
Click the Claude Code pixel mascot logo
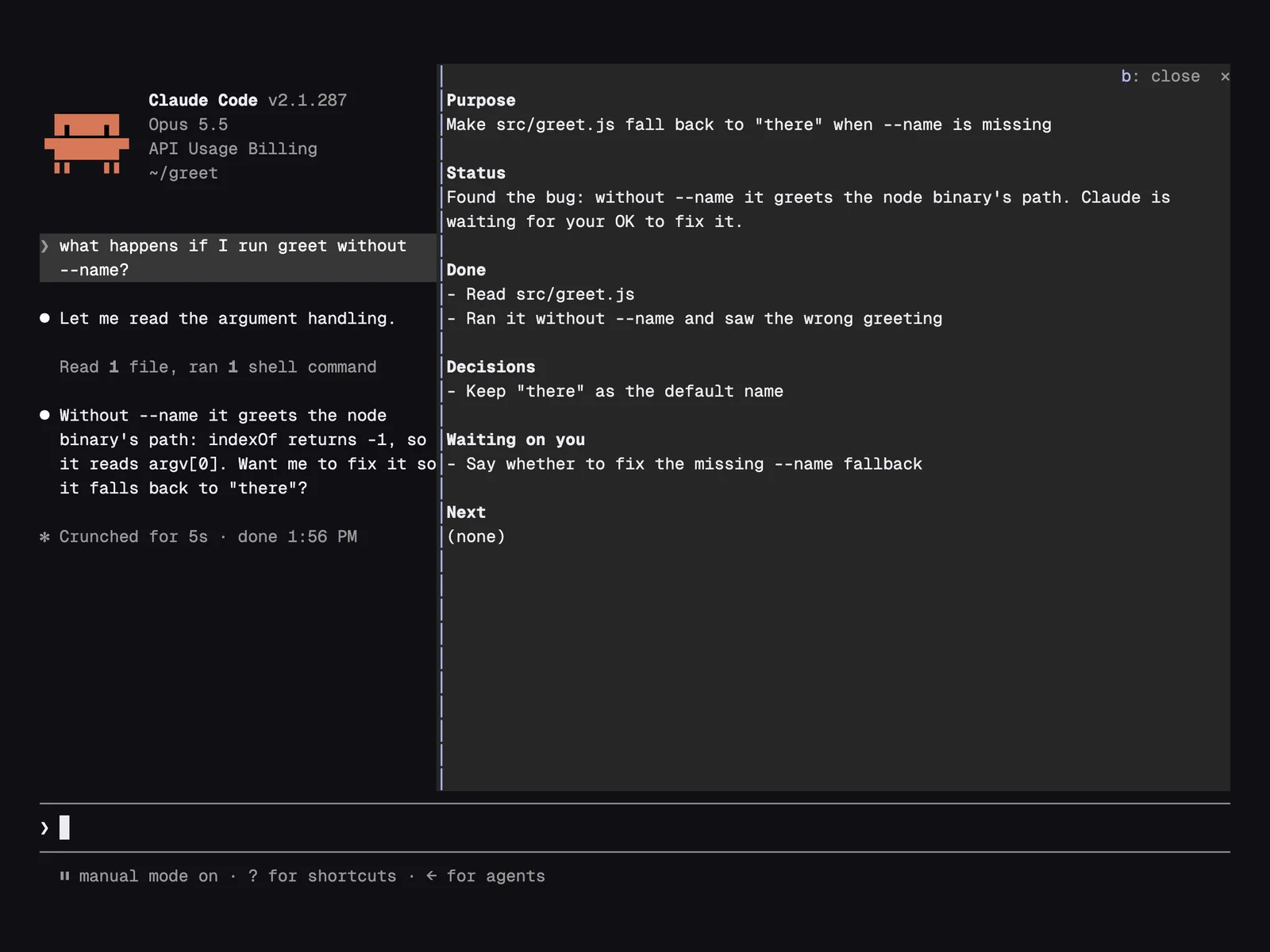(87, 144)
